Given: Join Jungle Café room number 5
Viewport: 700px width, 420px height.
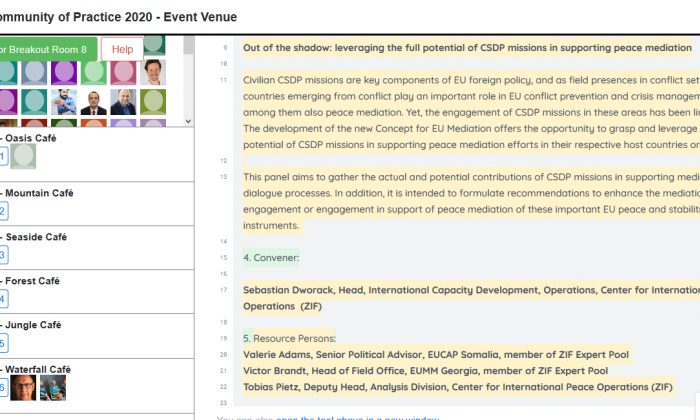Looking at the screenshot, I should [x=3, y=343].
